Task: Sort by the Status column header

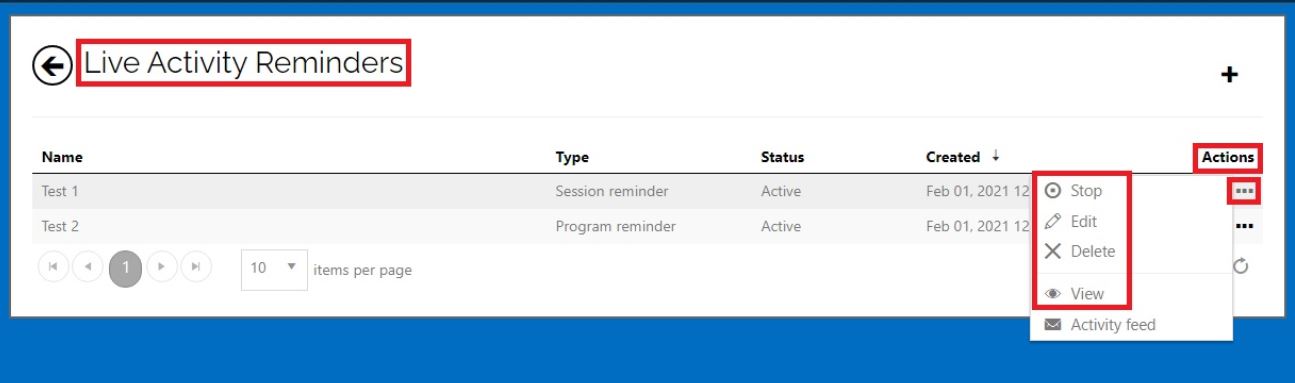Action: click(782, 157)
